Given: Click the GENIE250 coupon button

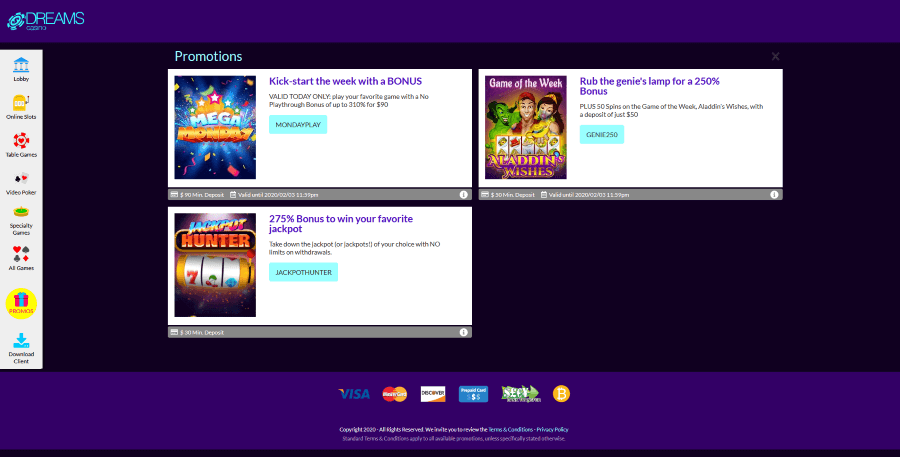Looking at the screenshot, I should click(602, 134).
